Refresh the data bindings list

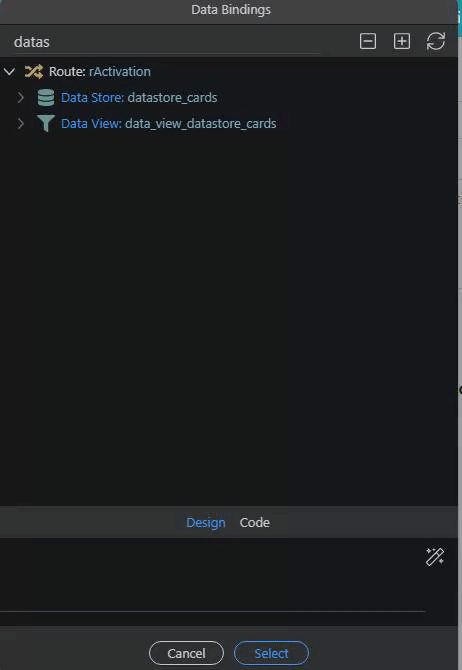436,41
